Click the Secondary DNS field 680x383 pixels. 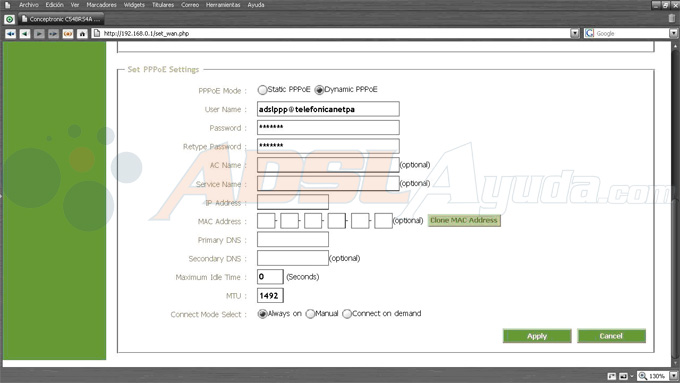(x=293, y=258)
